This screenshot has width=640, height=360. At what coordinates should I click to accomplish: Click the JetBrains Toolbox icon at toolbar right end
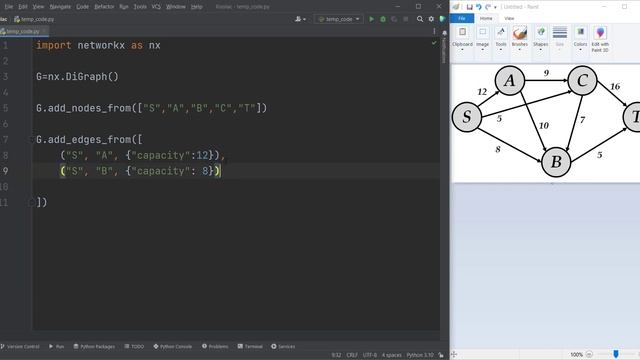pyautogui.click(x=442, y=19)
